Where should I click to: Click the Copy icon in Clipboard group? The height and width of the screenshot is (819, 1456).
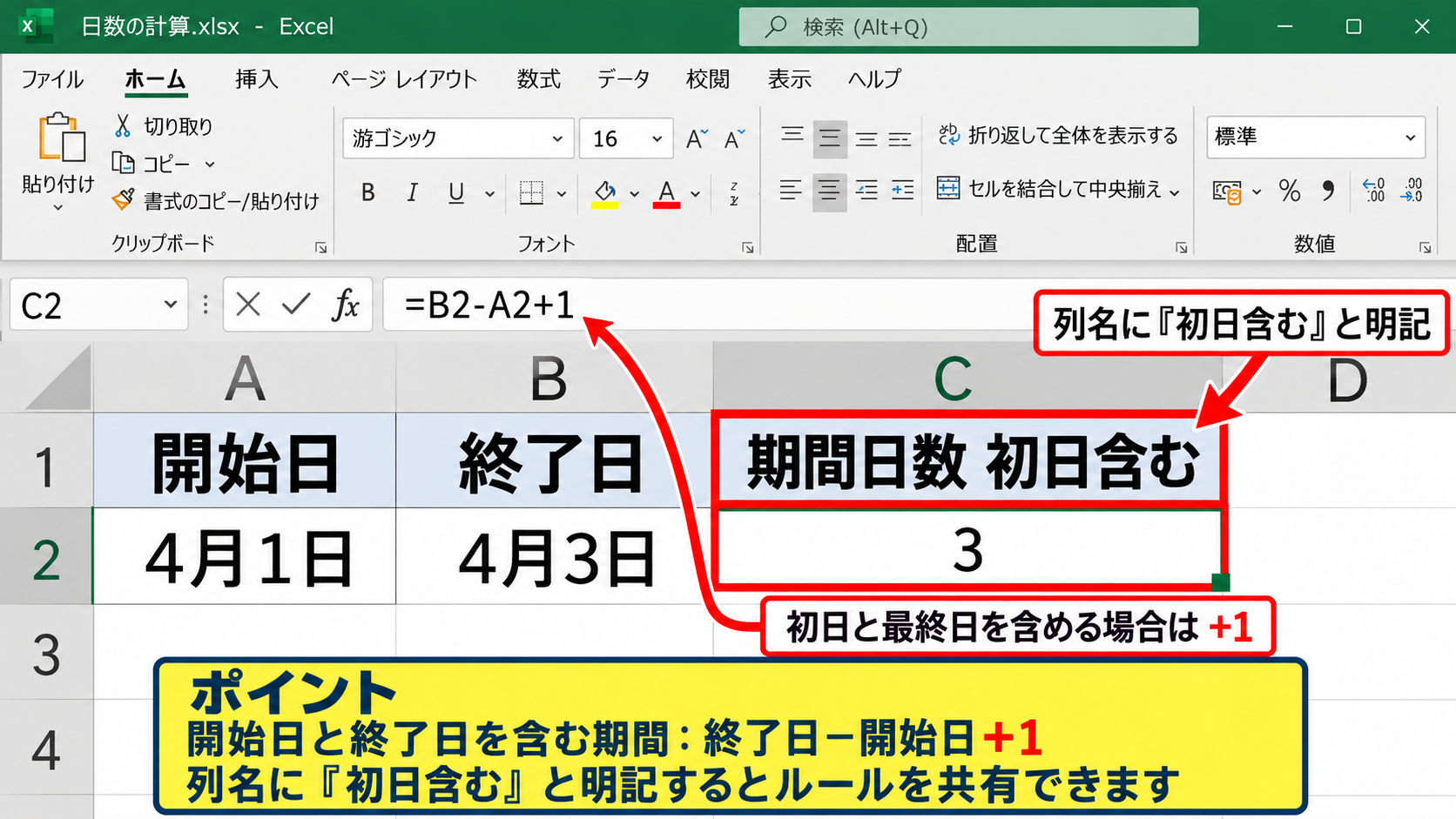[123, 163]
